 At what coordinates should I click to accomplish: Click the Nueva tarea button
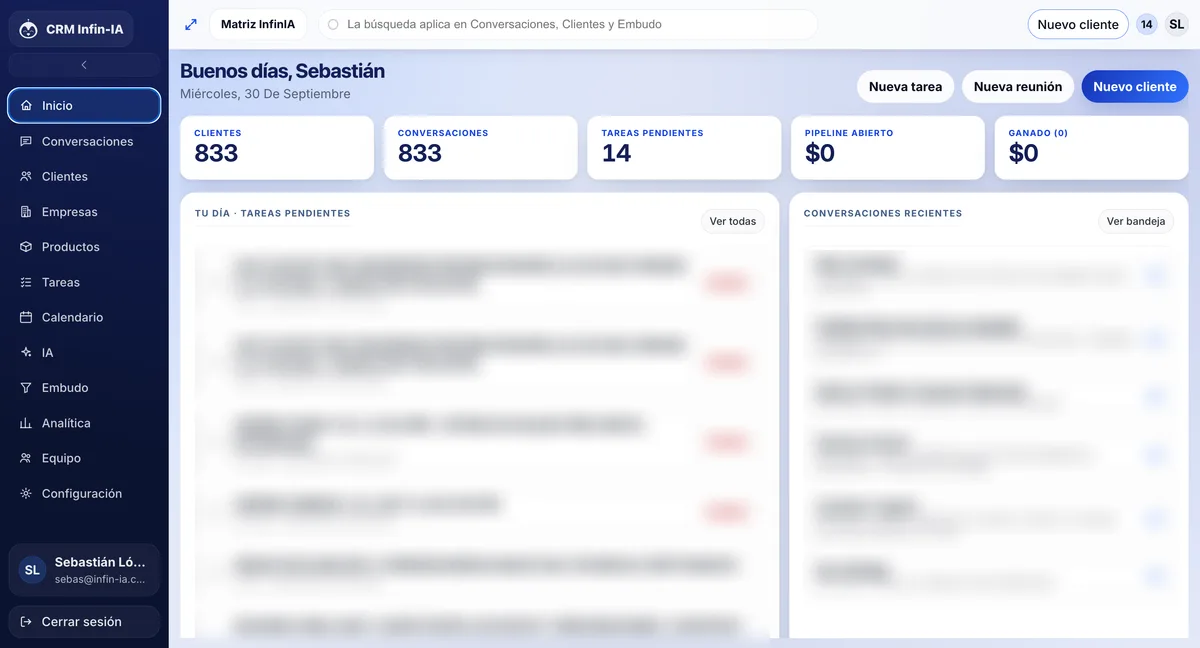point(905,87)
